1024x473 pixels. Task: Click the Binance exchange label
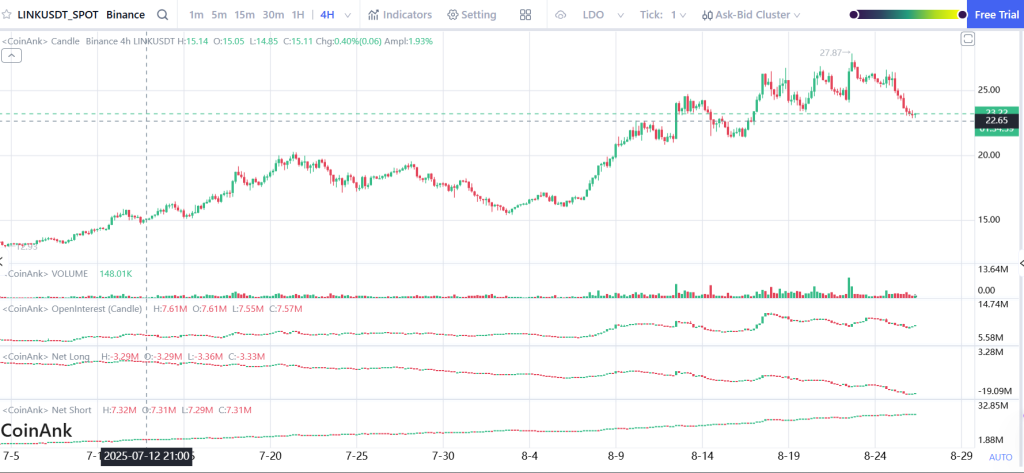(125, 14)
